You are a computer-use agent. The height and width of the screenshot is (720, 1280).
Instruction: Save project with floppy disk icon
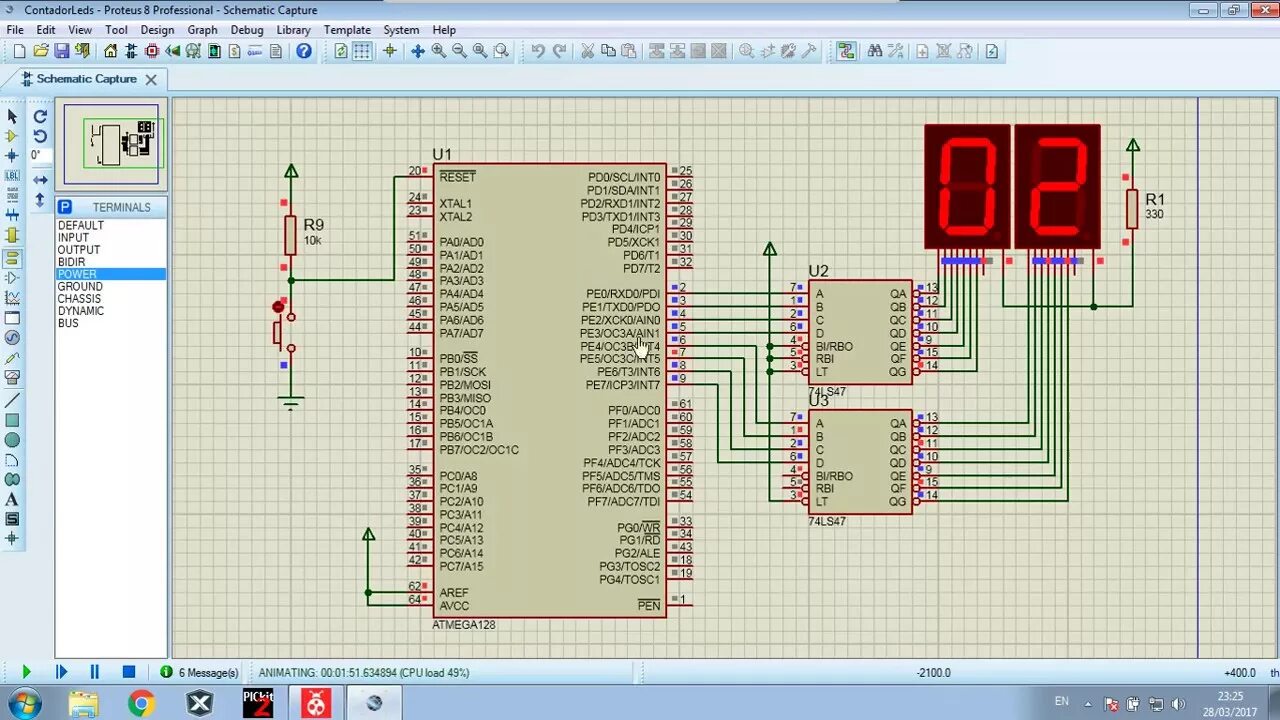[62, 51]
